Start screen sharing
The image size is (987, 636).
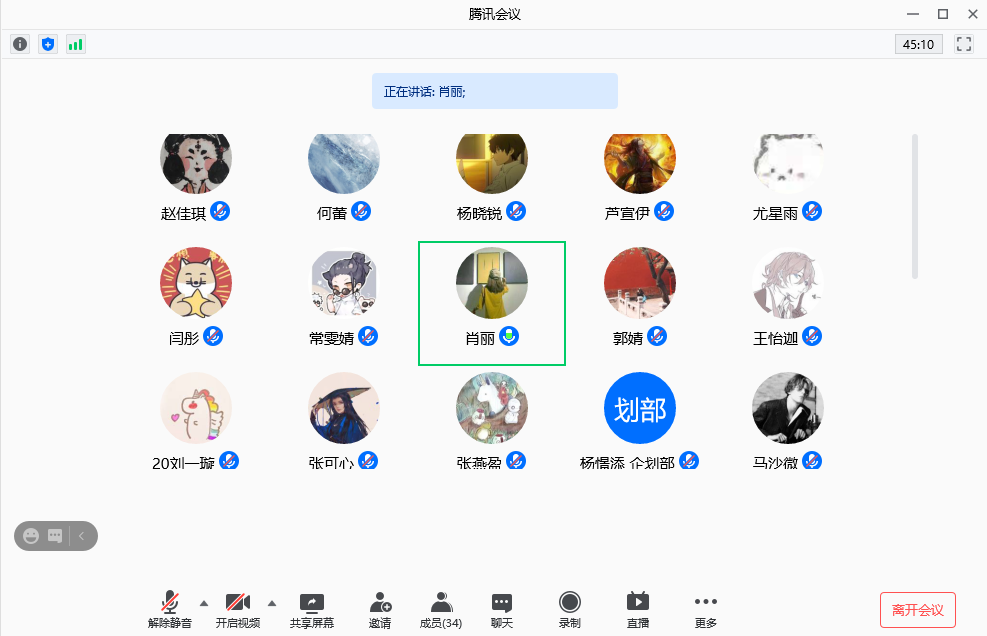coord(312,609)
